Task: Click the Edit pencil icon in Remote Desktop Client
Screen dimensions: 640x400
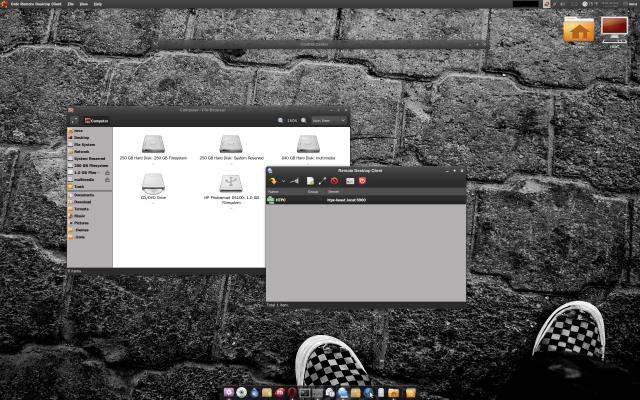Action: pos(322,181)
